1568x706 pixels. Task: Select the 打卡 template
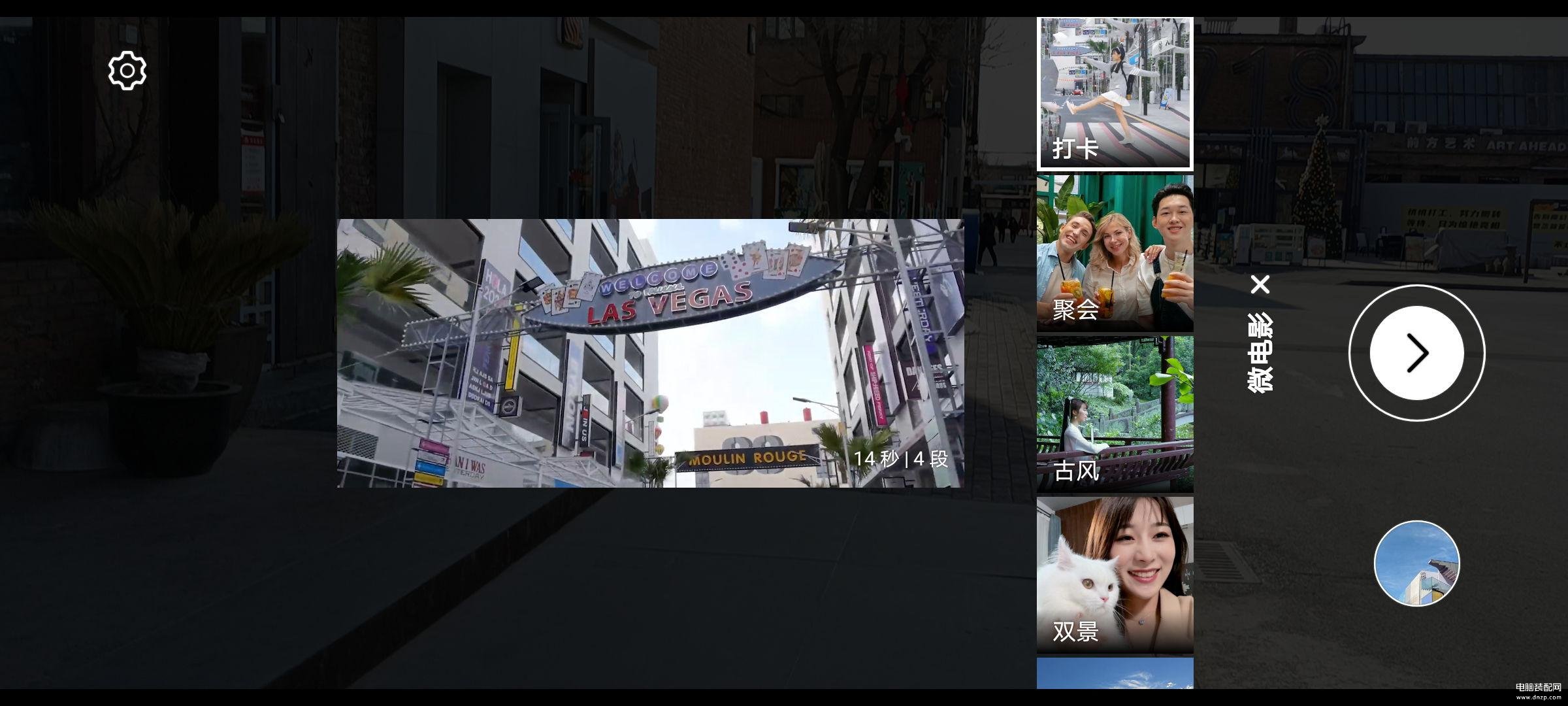[1115, 94]
